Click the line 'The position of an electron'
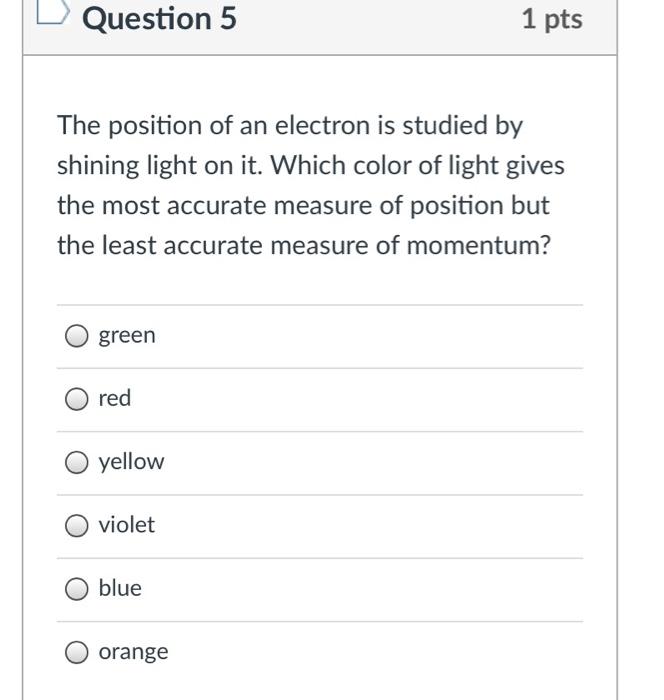This screenshot has width=664, height=700. tap(290, 126)
